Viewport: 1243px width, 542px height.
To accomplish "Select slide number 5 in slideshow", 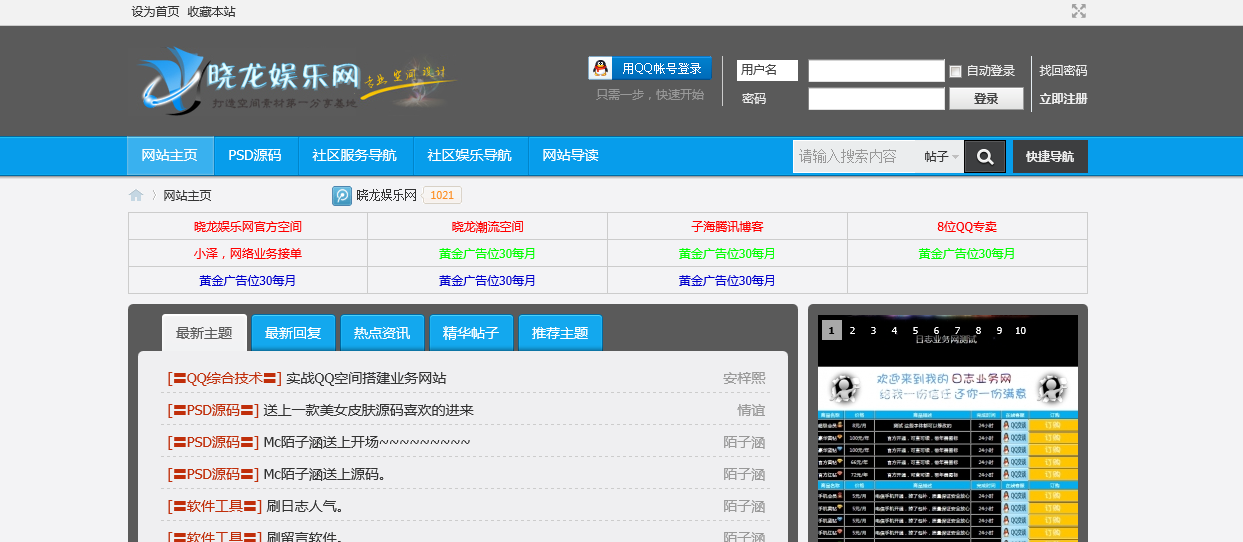I will 915,330.
